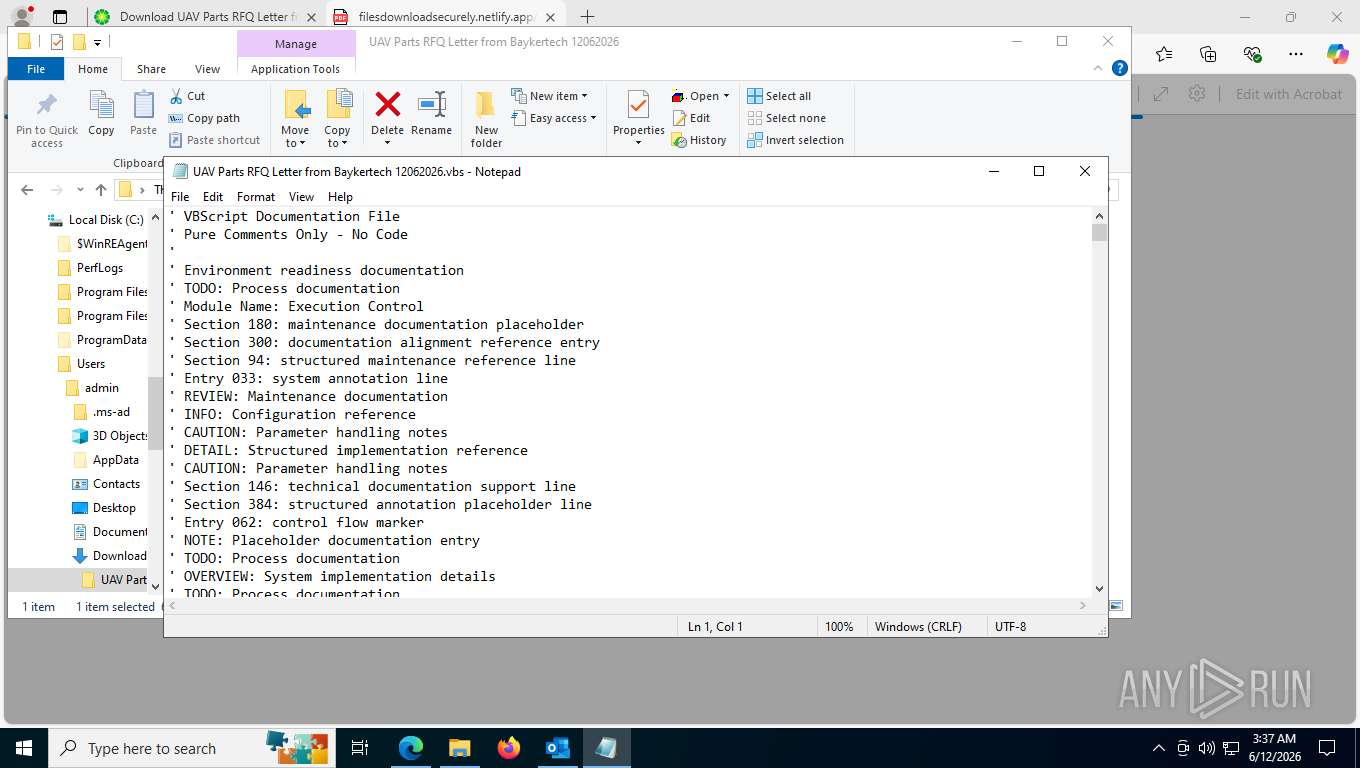
Task: Click Edit in the Open group
Action: coord(691,118)
